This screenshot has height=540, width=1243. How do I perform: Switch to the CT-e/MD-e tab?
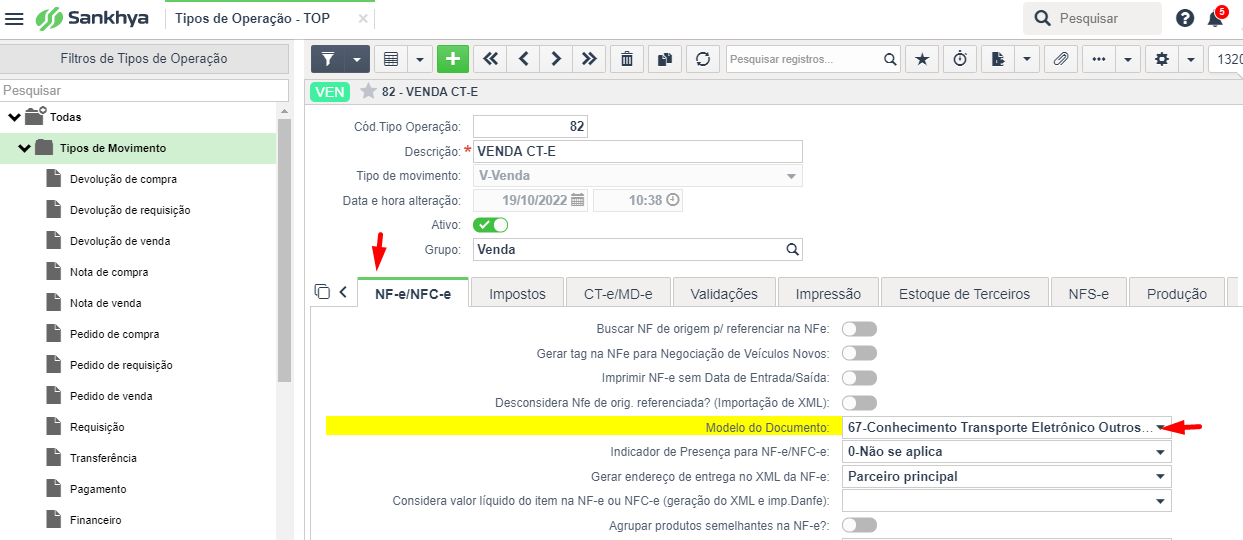[618, 293]
